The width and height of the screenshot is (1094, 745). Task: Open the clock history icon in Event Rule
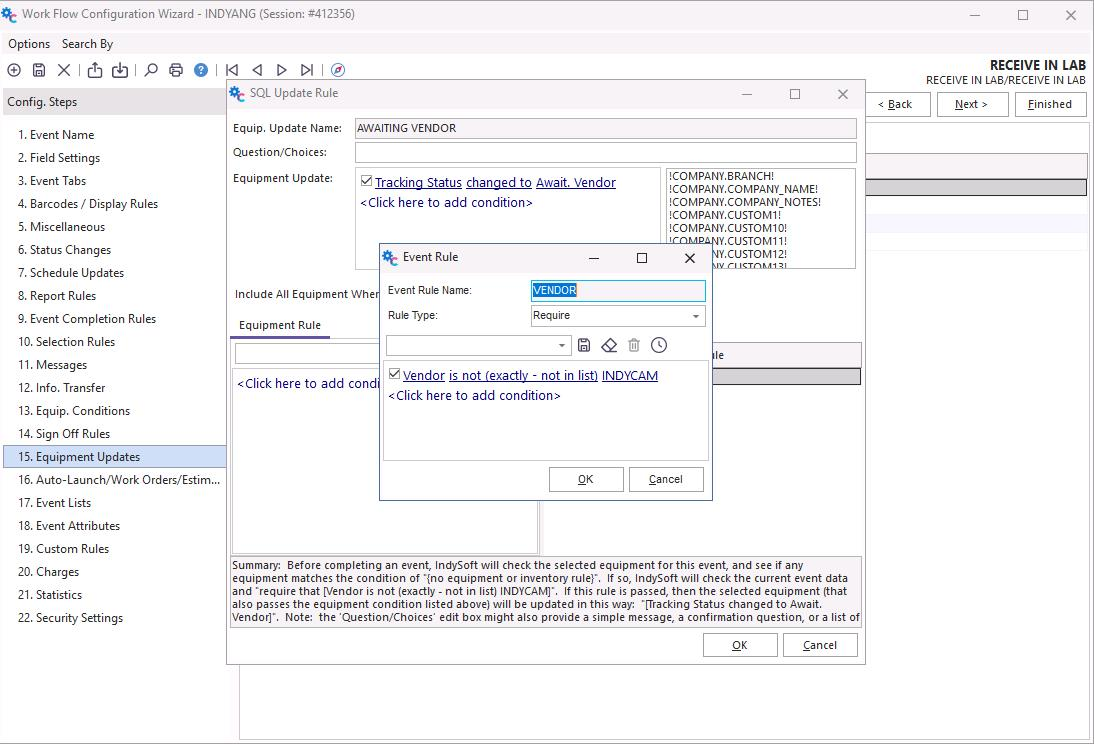pyautogui.click(x=658, y=345)
